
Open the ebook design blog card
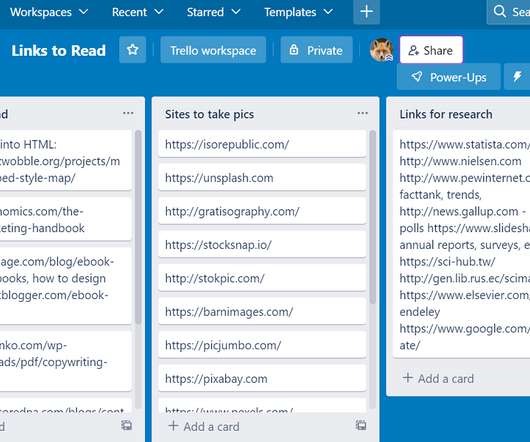click(66, 286)
